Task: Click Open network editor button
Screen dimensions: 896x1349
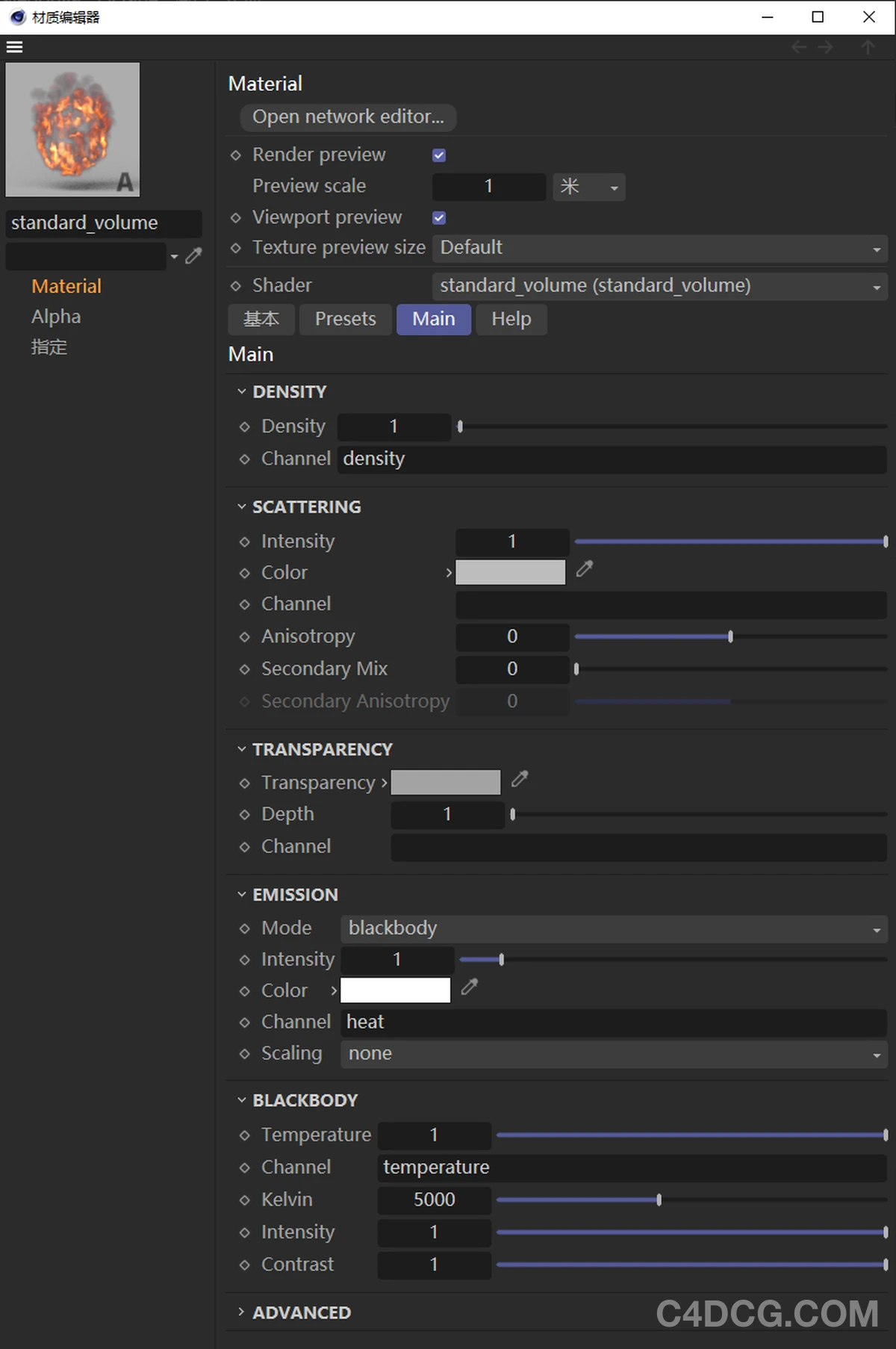Action: point(348,117)
